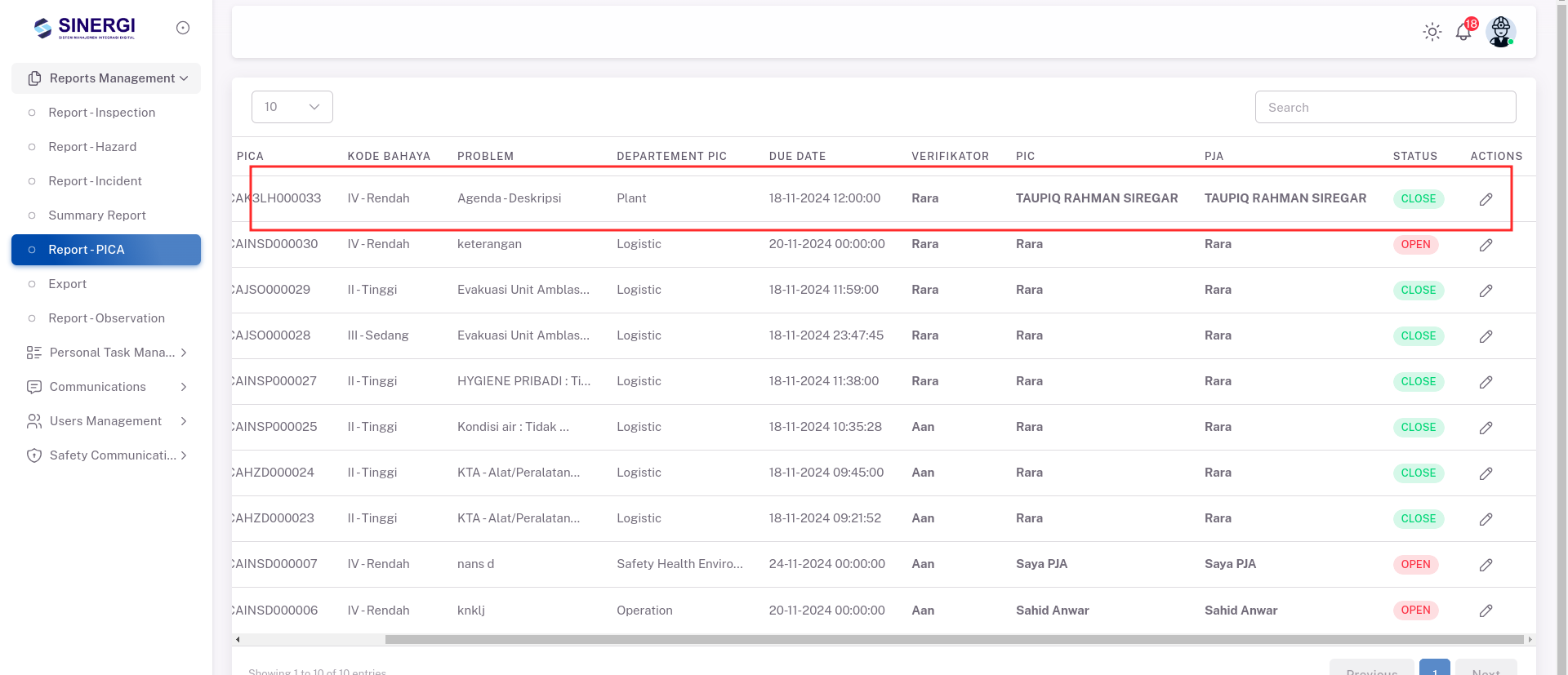The height and width of the screenshot is (675, 1568).
Task: Expand the Communications menu
Action: click(106, 387)
